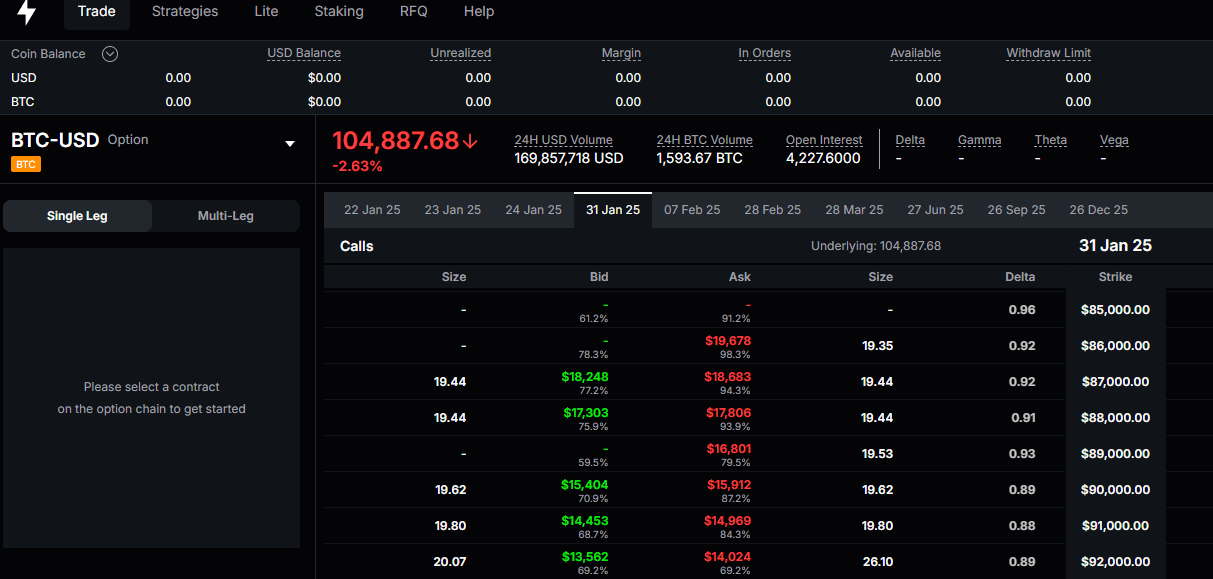Select the 07 Feb 25 expiry tab

click(x=692, y=210)
